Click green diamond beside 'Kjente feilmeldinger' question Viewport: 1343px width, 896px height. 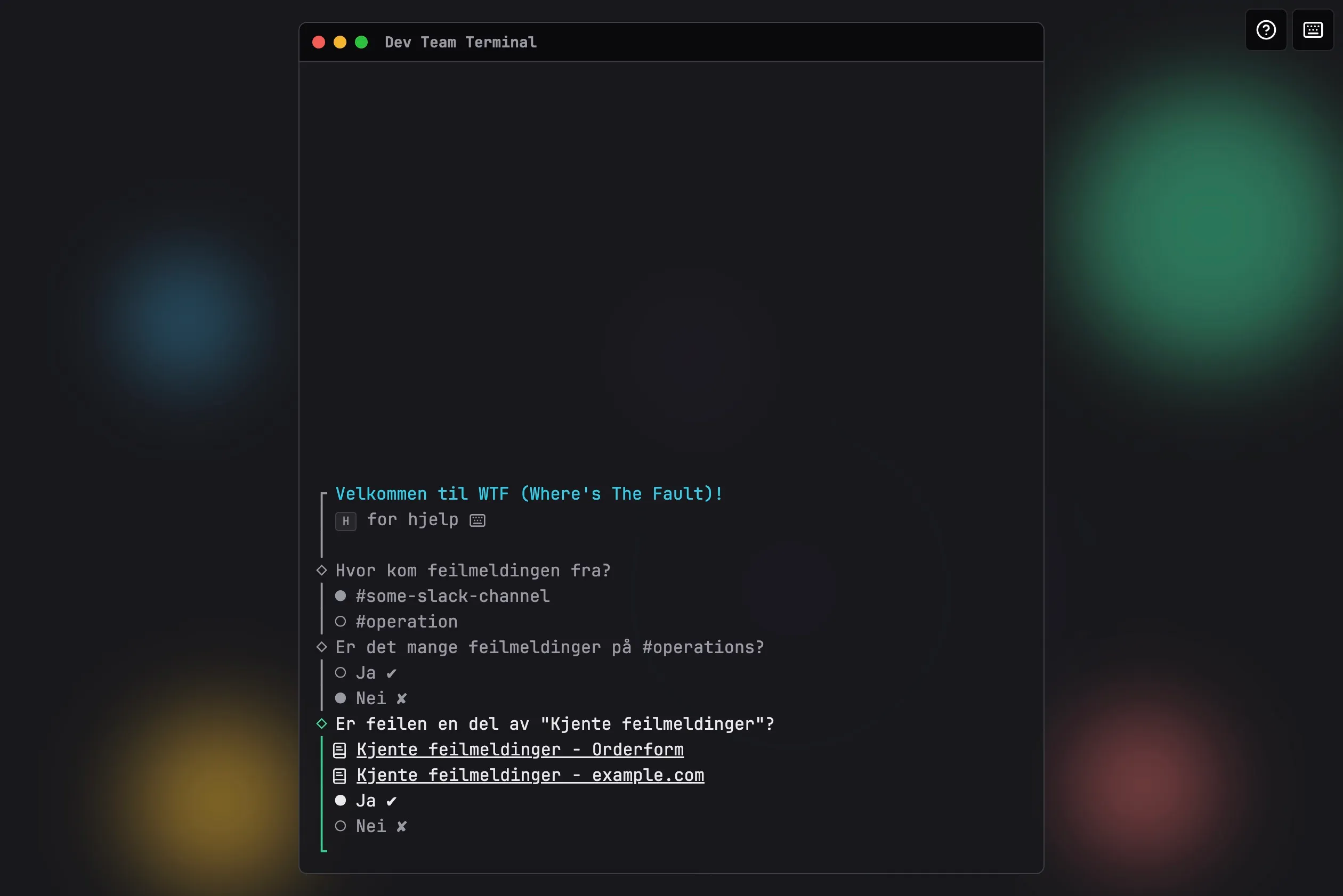click(322, 724)
